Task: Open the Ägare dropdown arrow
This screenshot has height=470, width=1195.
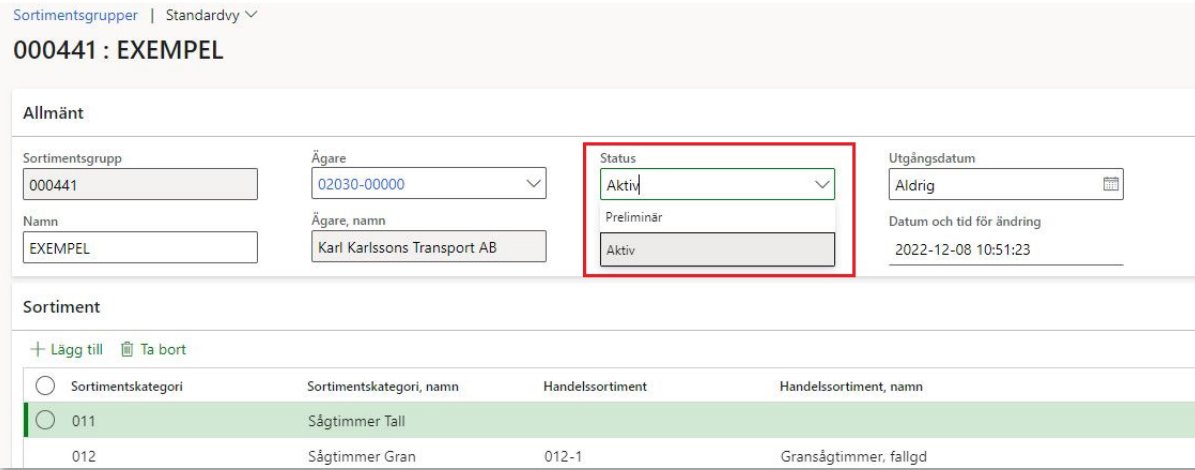Action: click(533, 185)
